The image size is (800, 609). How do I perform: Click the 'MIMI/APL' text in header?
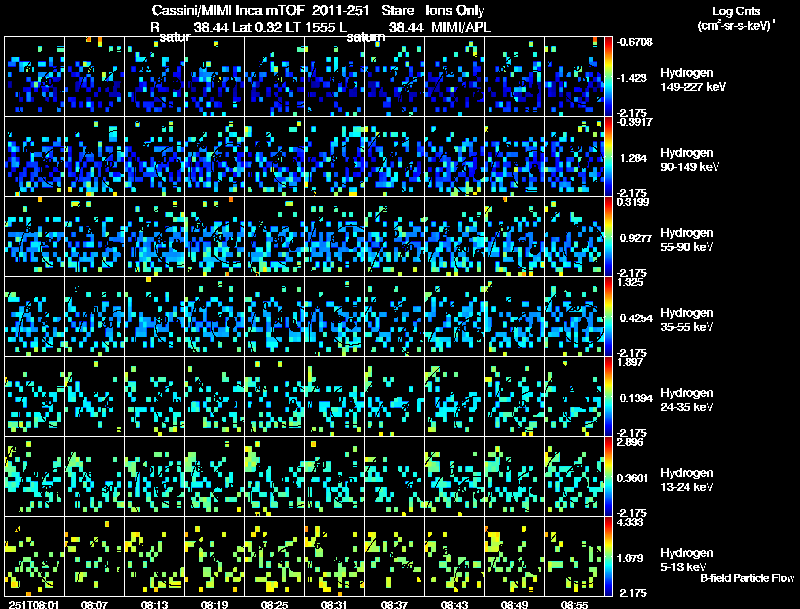[461, 28]
